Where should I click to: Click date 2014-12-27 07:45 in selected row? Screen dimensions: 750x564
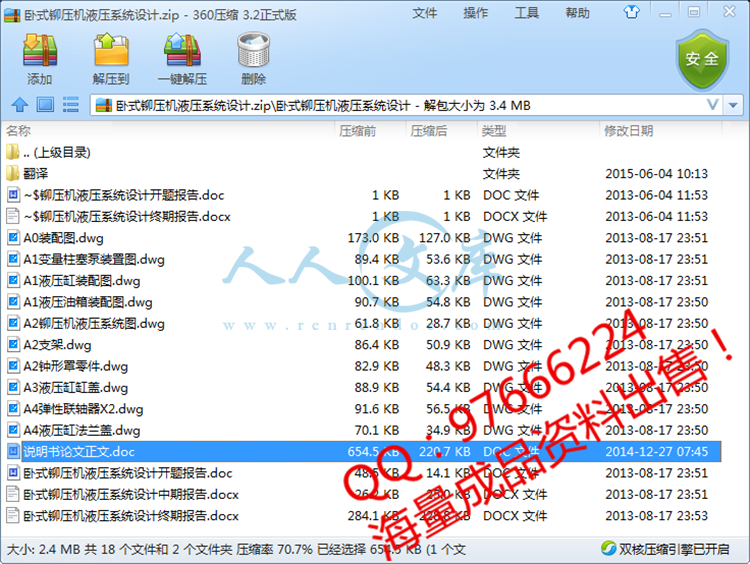click(x=656, y=451)
